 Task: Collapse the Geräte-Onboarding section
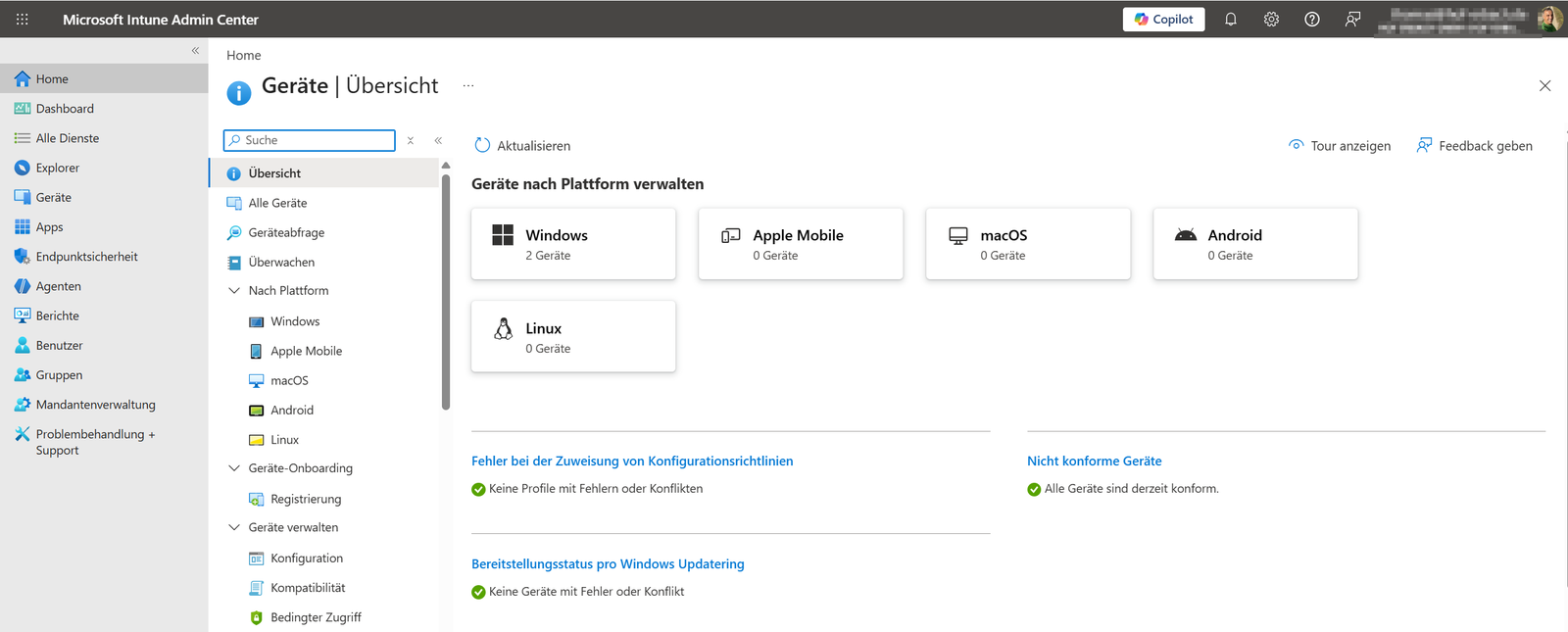tap(234, 468)
